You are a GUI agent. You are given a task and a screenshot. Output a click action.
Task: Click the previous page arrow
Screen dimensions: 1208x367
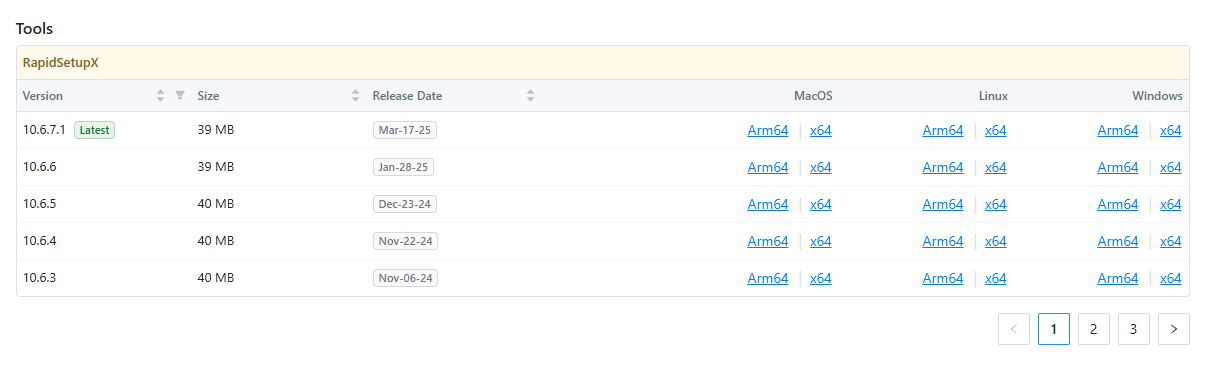[1013, 329]
